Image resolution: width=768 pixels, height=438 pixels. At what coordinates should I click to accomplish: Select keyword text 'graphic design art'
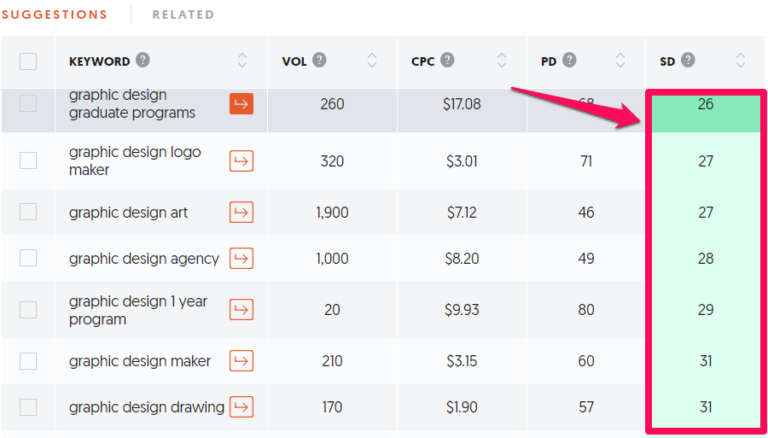pos(128,213)
